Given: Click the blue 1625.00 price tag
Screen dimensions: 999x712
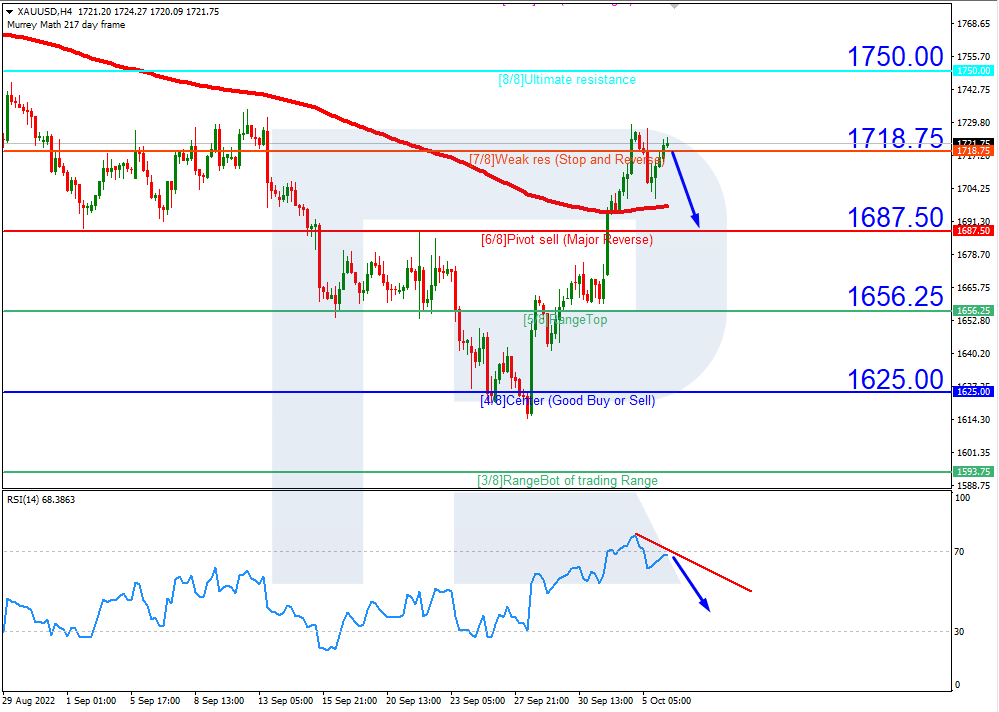Looking at the screenshot, I should tap(971, 392).
